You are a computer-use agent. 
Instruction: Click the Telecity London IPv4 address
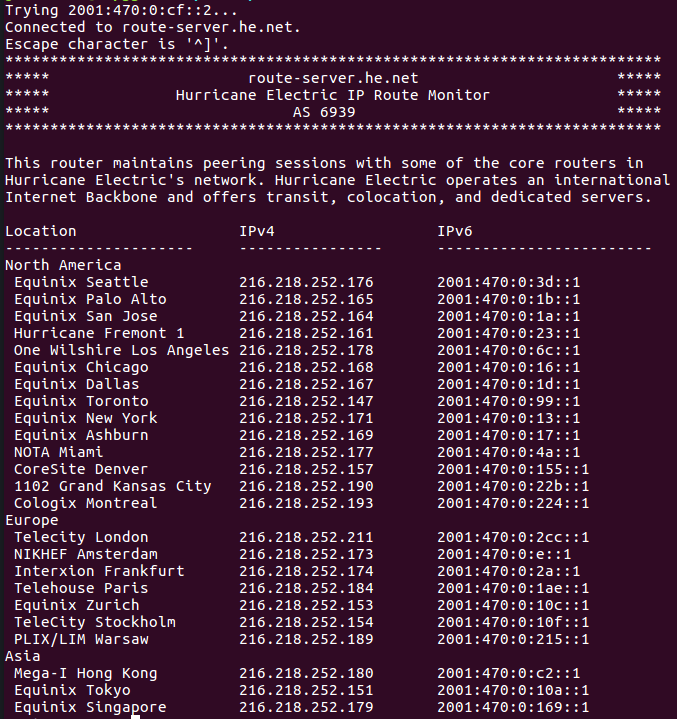coord(306,537)
